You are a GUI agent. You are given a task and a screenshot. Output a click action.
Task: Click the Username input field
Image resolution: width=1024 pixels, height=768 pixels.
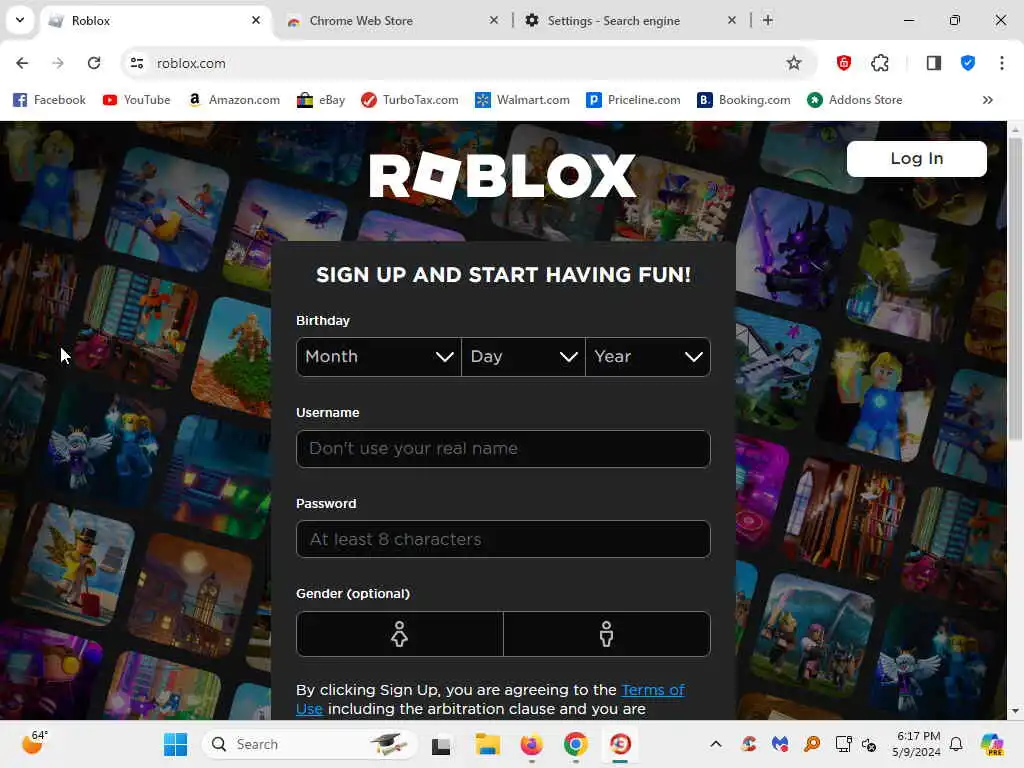pyautogui.click(x=503, y=449)
